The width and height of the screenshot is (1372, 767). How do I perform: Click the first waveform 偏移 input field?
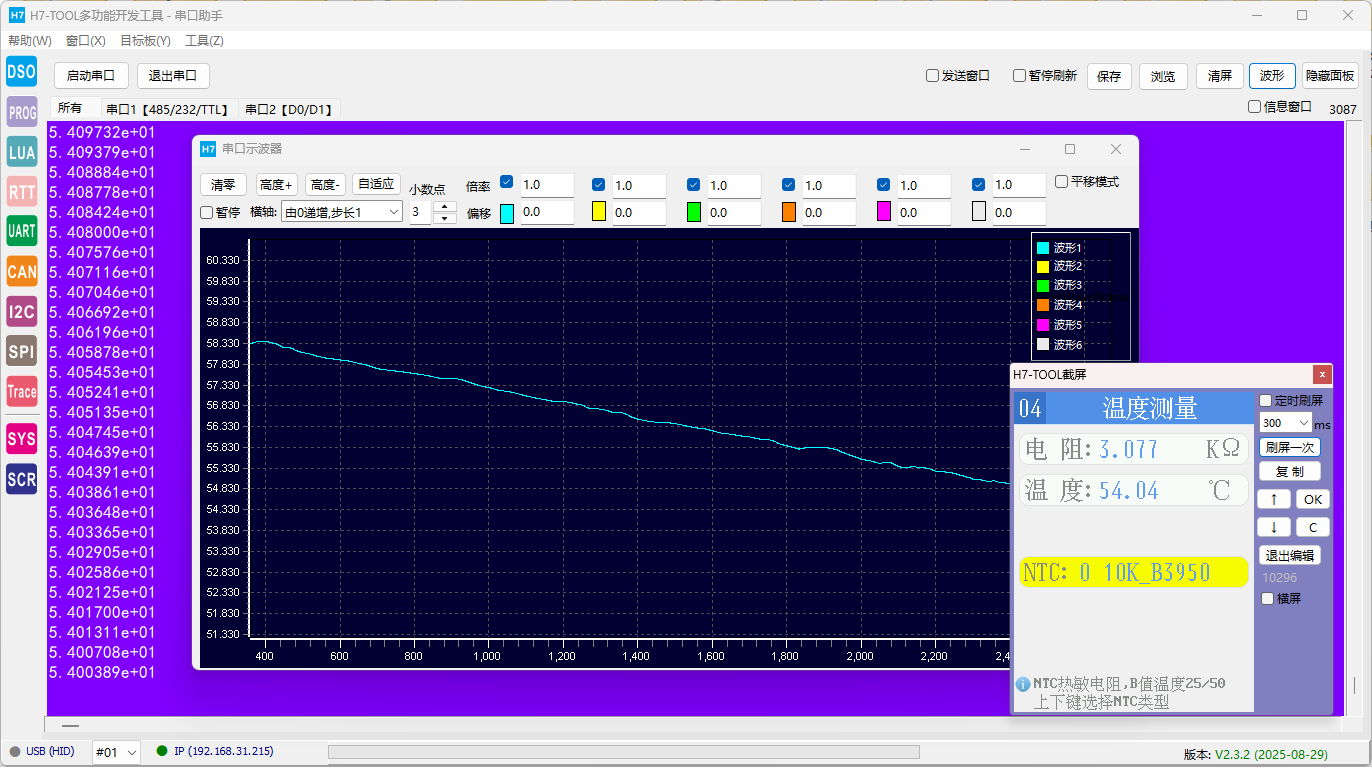click(x=546, y=212)
